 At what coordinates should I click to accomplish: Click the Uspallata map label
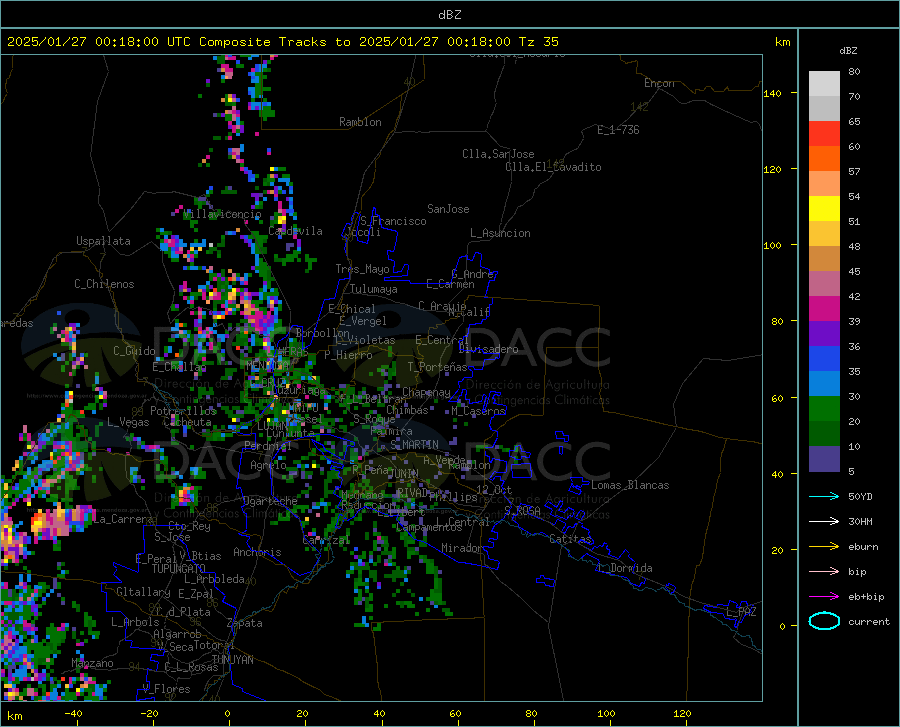click(103, 241)
